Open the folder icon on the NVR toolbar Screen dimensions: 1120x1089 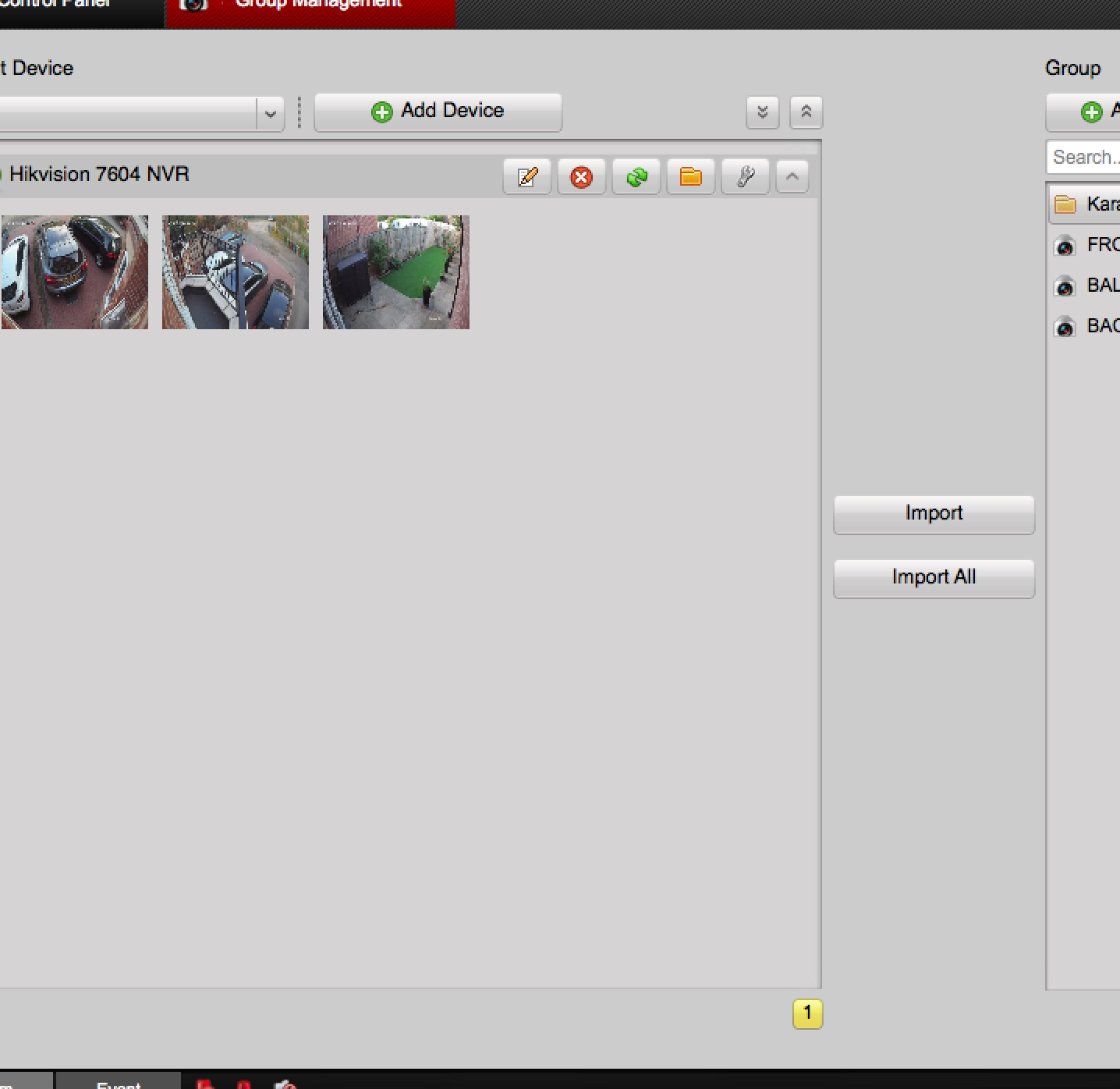click(690, 177)
